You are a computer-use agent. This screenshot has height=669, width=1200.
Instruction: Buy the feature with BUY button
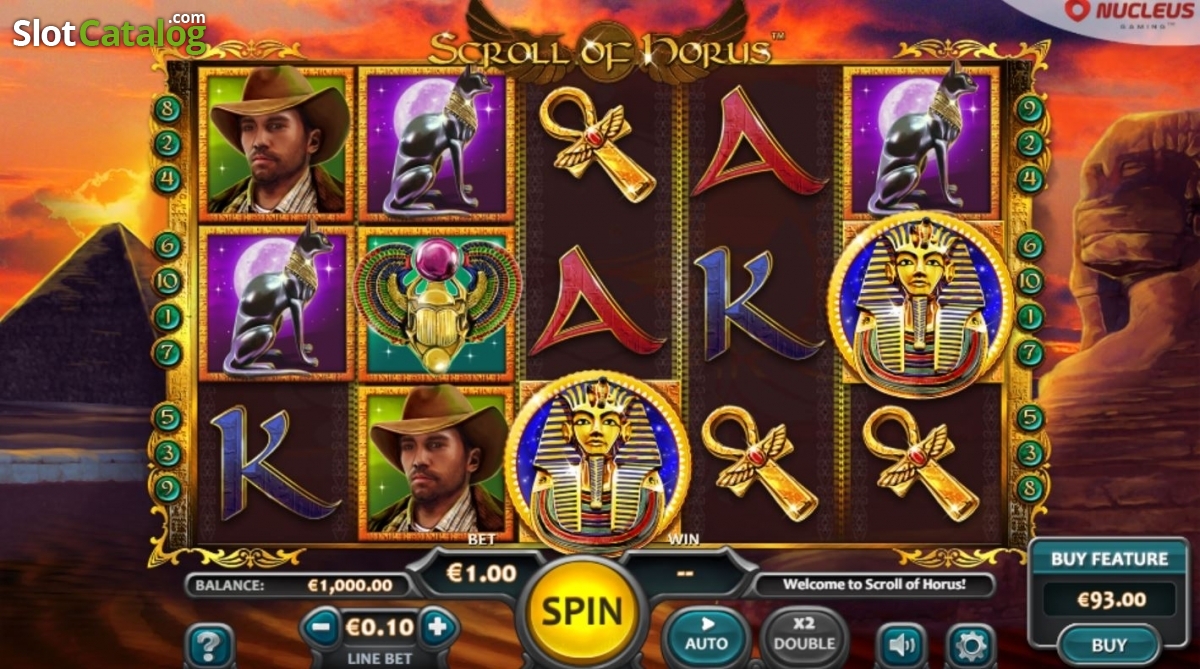click(x=1108, y=645)
